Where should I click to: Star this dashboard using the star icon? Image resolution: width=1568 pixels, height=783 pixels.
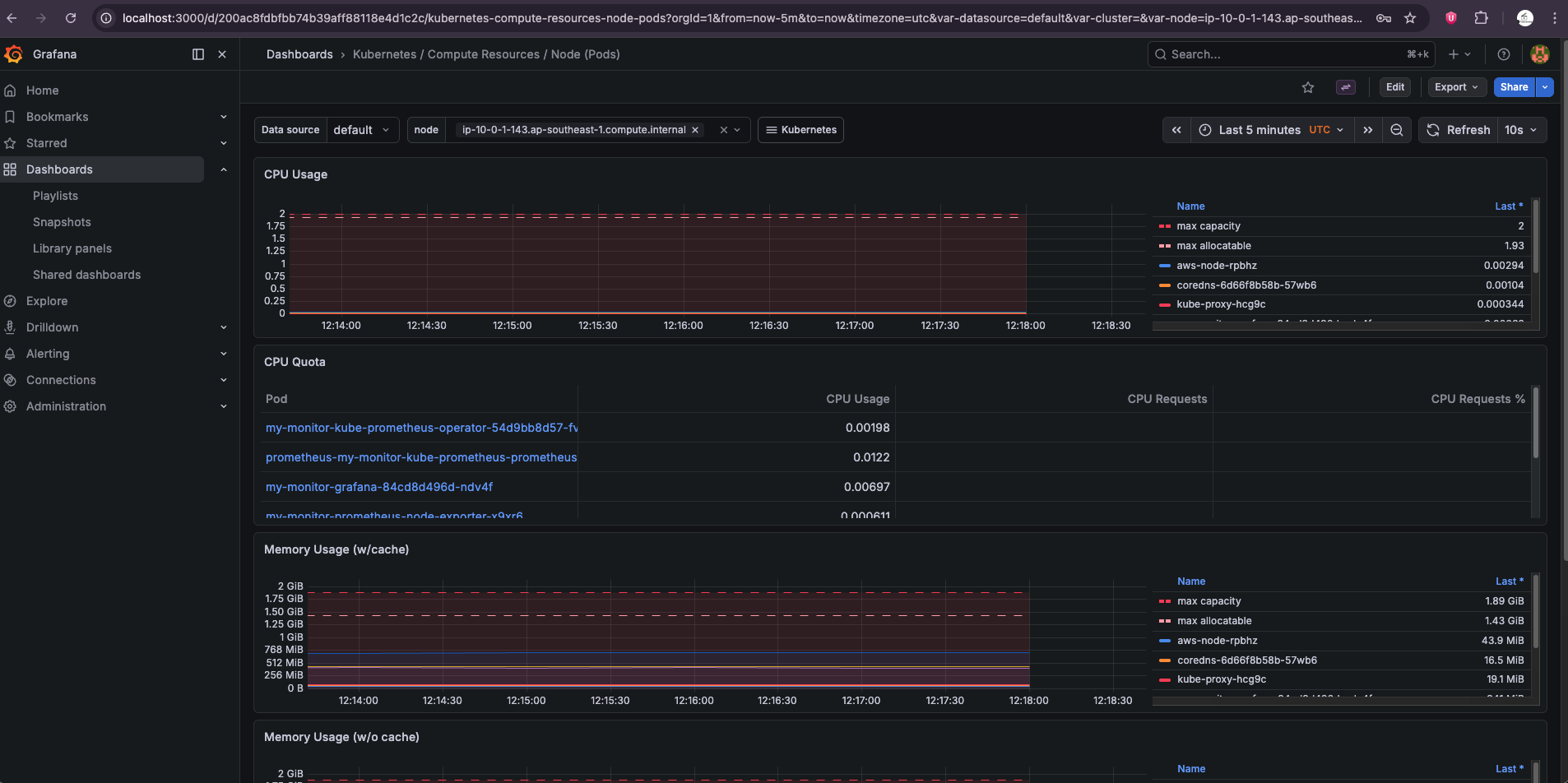[1308, 87]
